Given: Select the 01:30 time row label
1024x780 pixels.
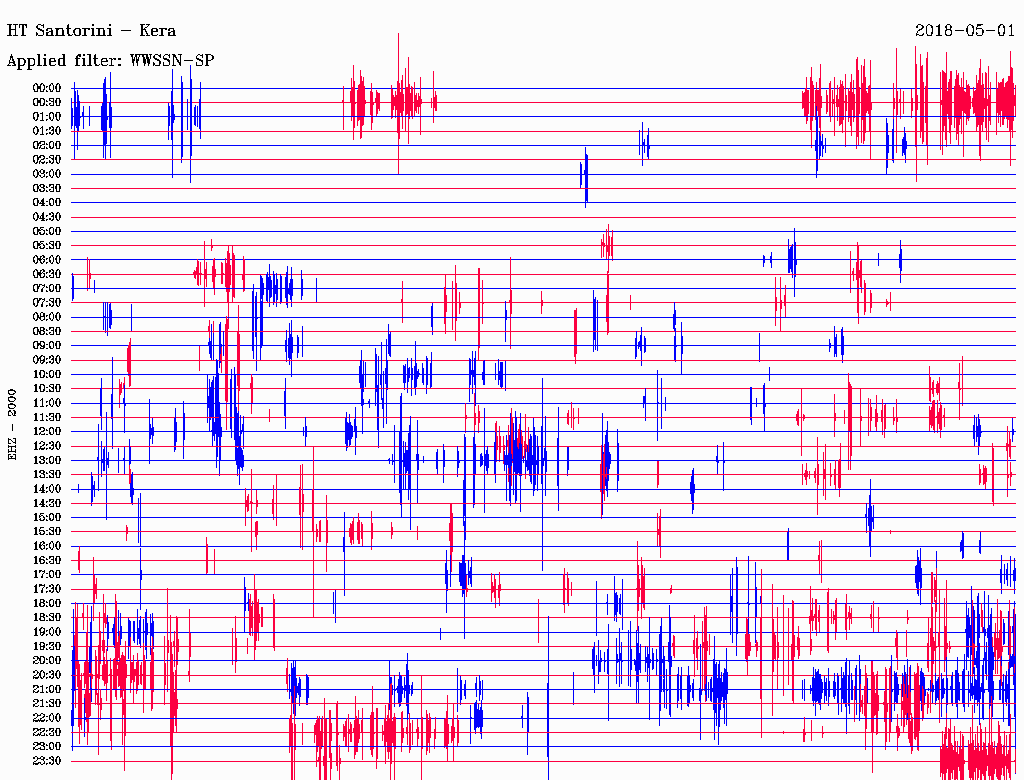Looking at the screenshot, I should tap(48, 131).
